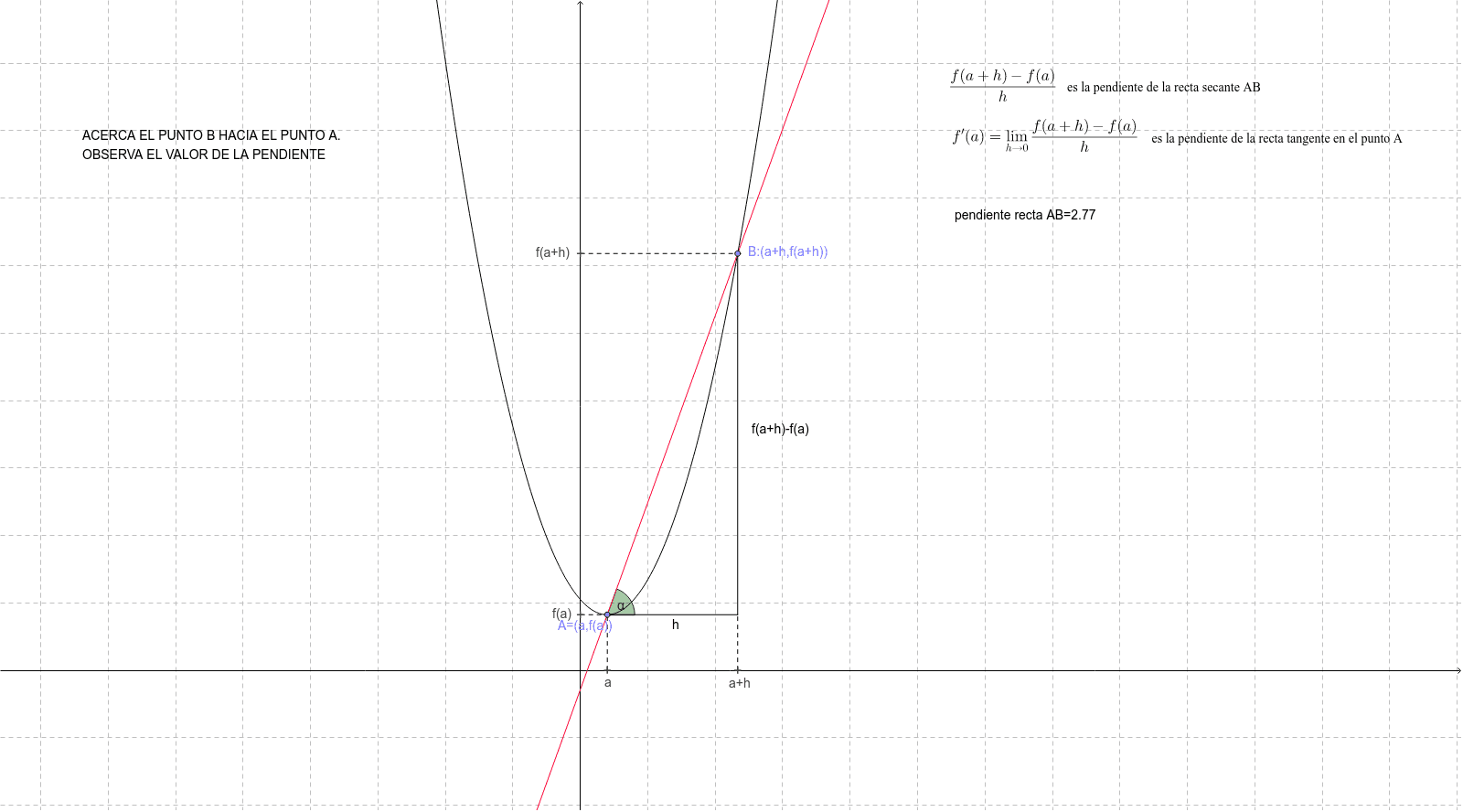Select point A on the parabola
The width and height of the screenshot is (1463, 812).
[607, 614]
